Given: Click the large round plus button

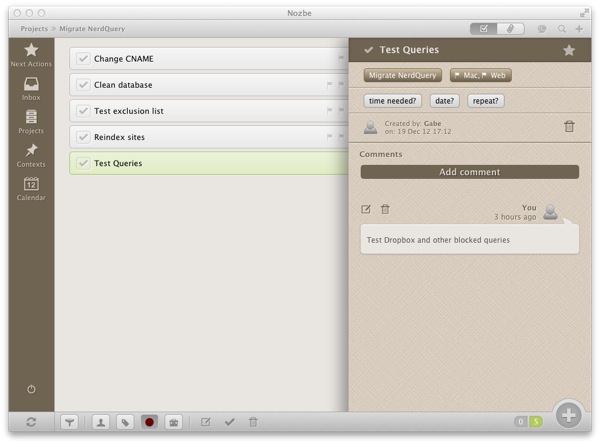Looking at the screenshot, I should click(569, 415).
